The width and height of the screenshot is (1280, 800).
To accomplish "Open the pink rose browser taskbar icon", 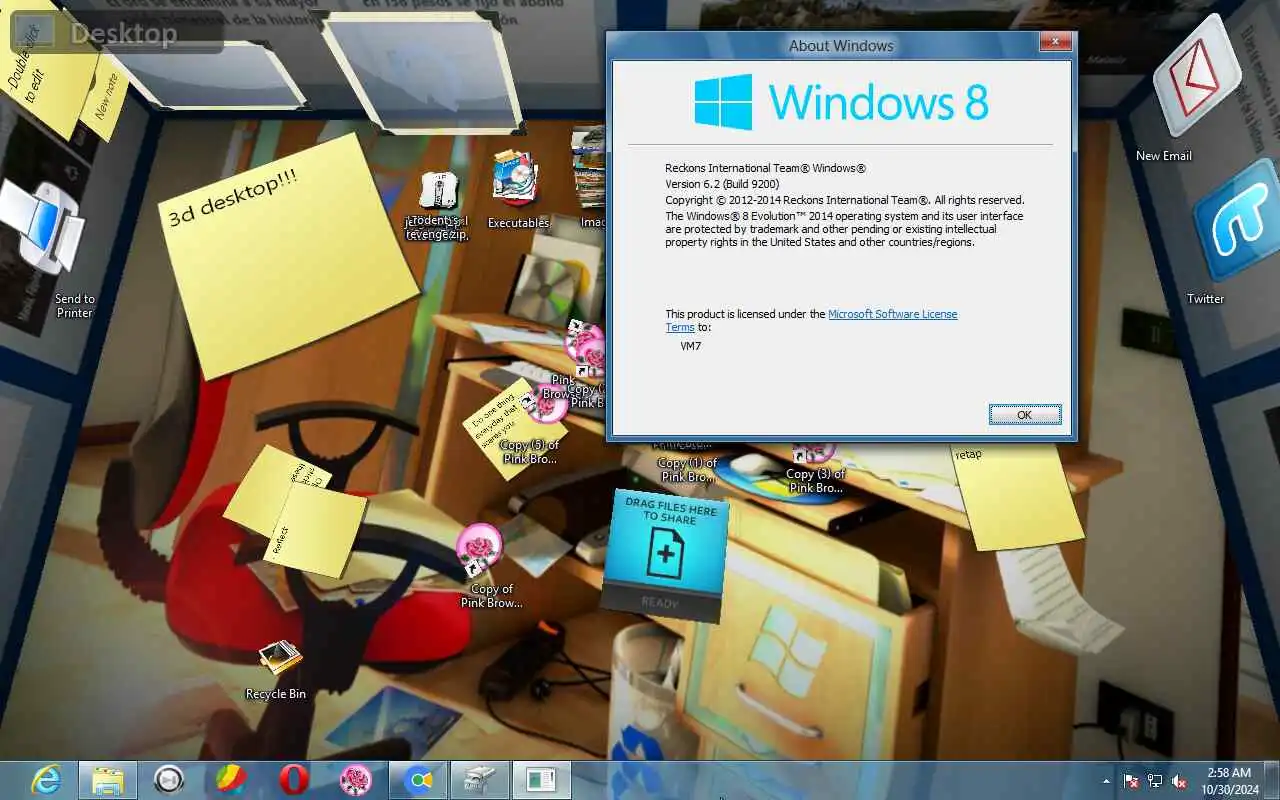I will (x=356, y=780).
